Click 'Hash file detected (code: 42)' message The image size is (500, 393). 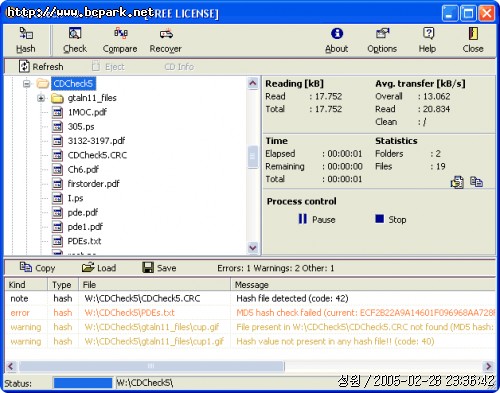292,298
